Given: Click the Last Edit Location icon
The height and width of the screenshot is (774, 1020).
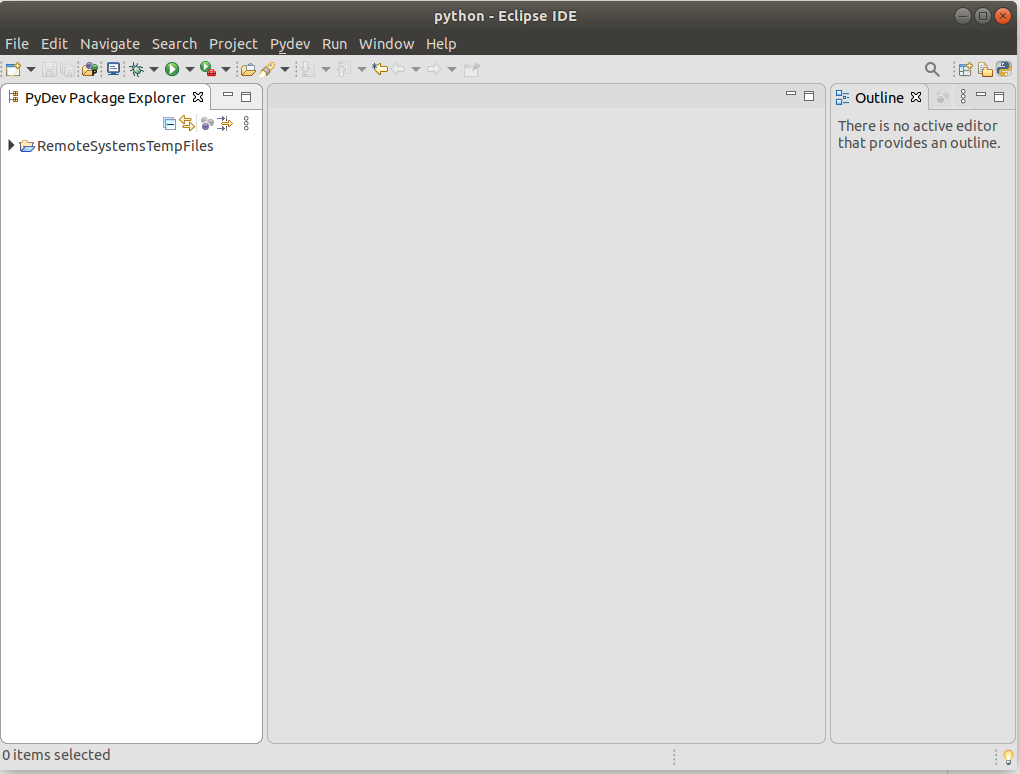Looking at the screenshot, I should point(380,69).
